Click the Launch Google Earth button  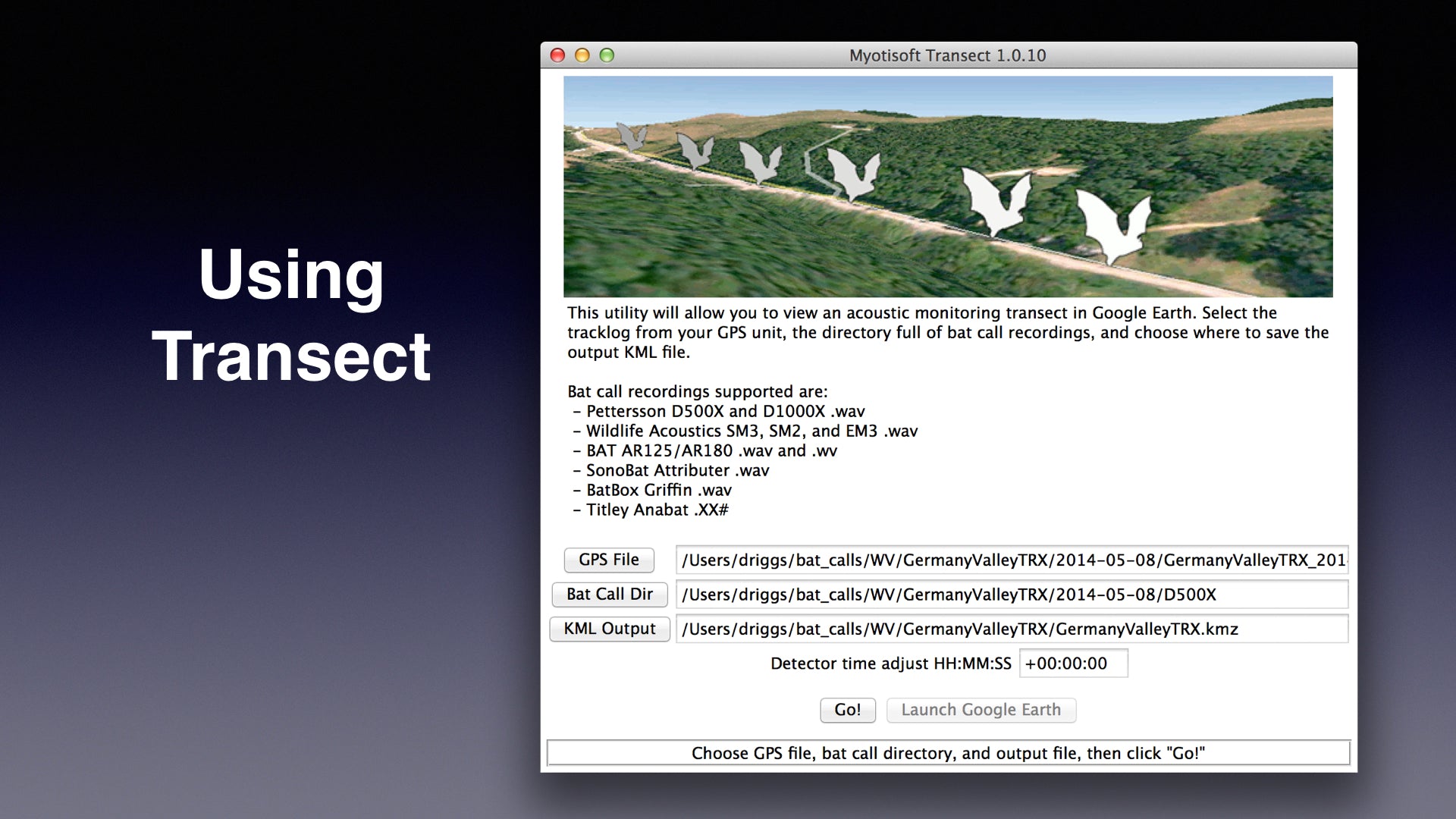[981, 710]
